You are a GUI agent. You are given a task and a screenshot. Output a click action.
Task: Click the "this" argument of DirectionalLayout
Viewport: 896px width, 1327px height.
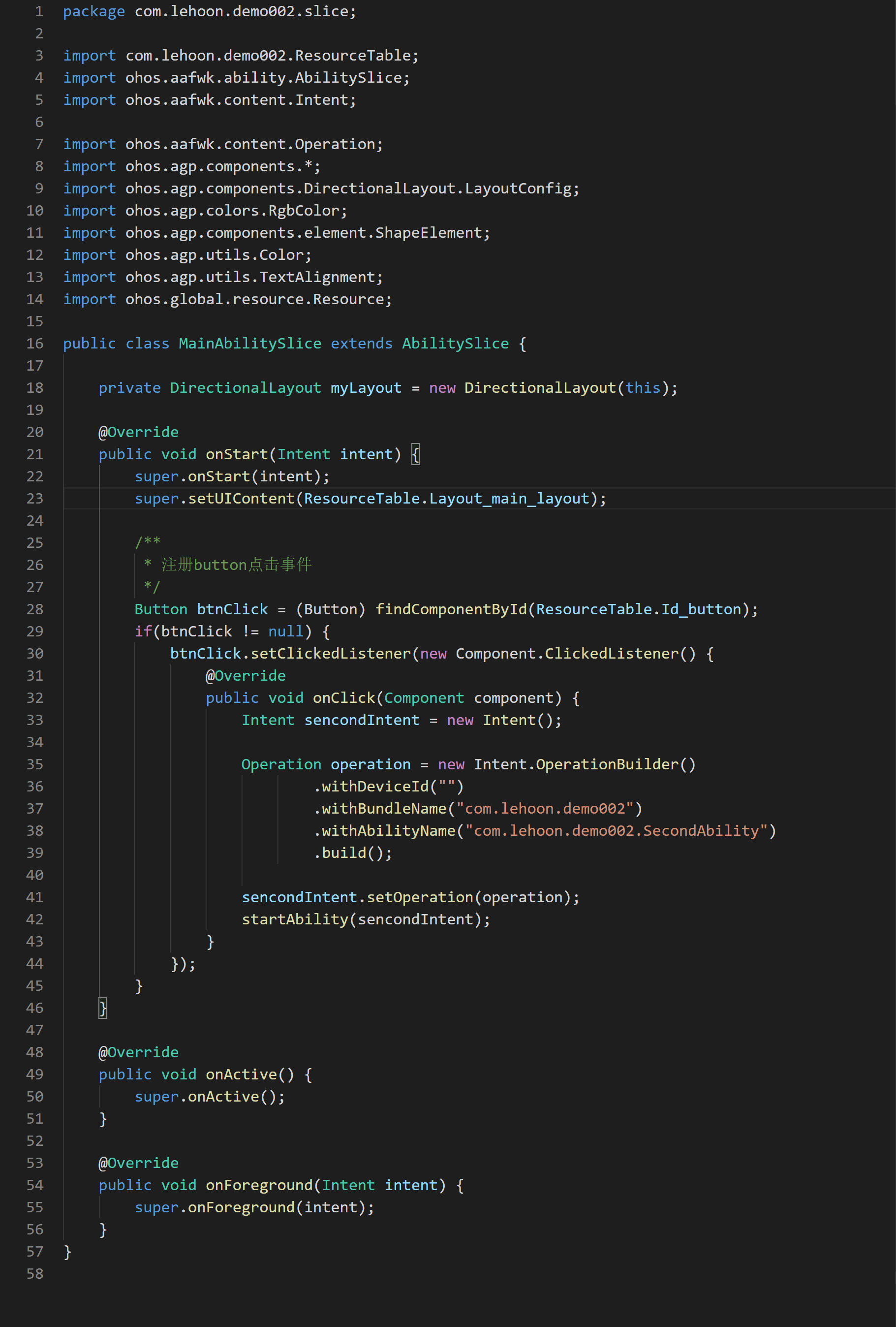643,388
